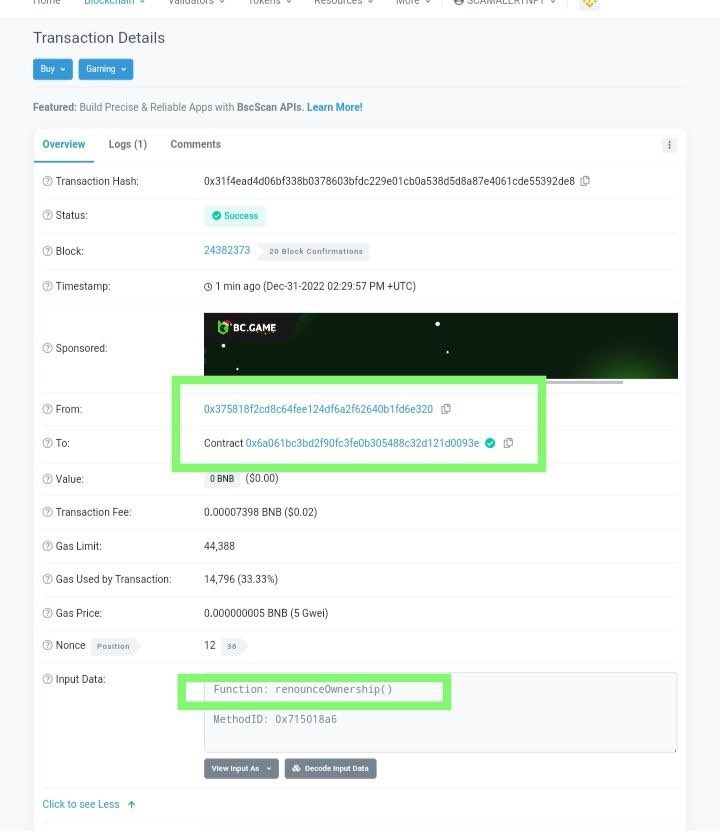The image size is (720, 831).
Task: Click help icon beside Gas Limit
Action: click(48, 546)
